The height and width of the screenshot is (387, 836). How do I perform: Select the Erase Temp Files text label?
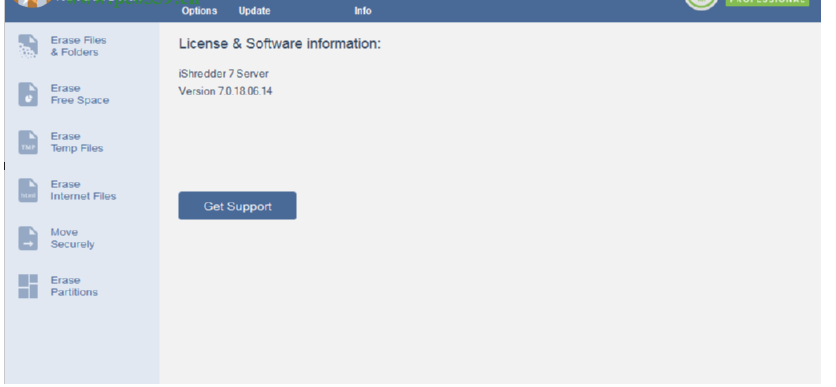tap(77, 142)
